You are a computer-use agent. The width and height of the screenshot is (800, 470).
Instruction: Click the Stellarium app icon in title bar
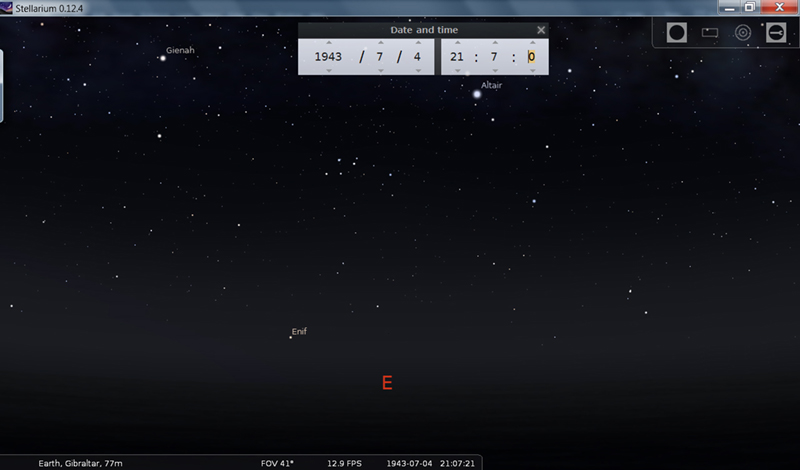[x=7, y=8]
